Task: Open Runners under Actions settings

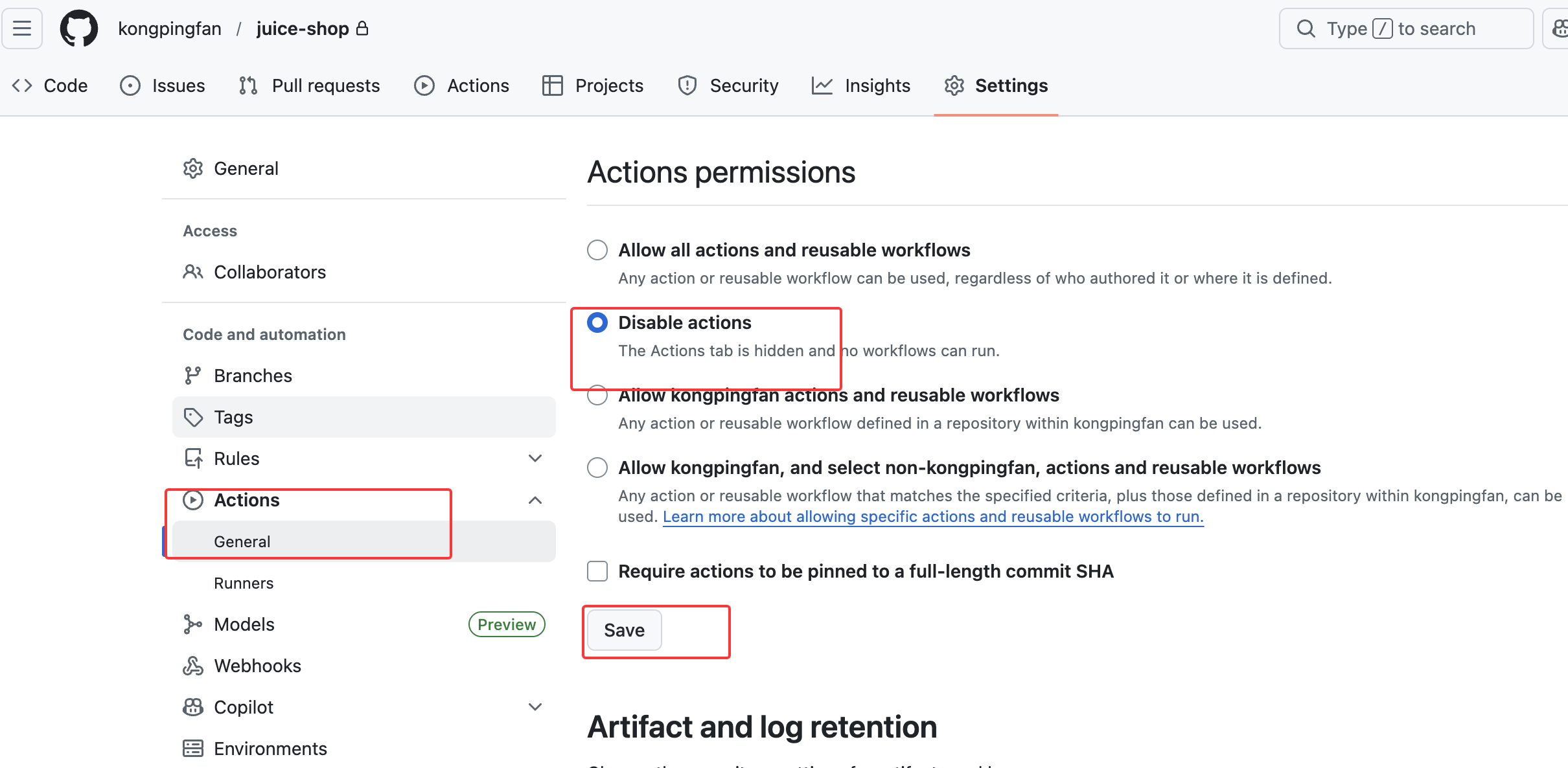Action: (244, 583)
